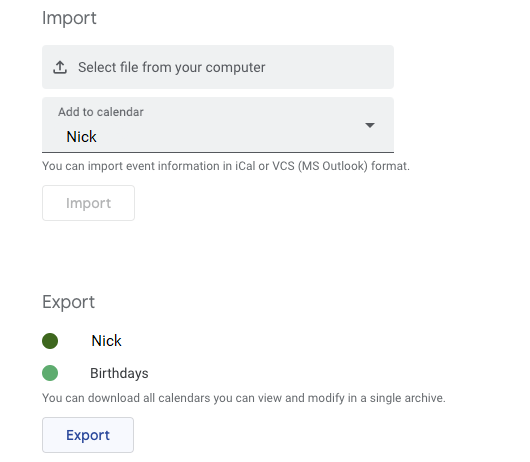Viewport: 530px width, 462px height.
Task: Click the upload arrow icon
Action: tap(60, 67)
